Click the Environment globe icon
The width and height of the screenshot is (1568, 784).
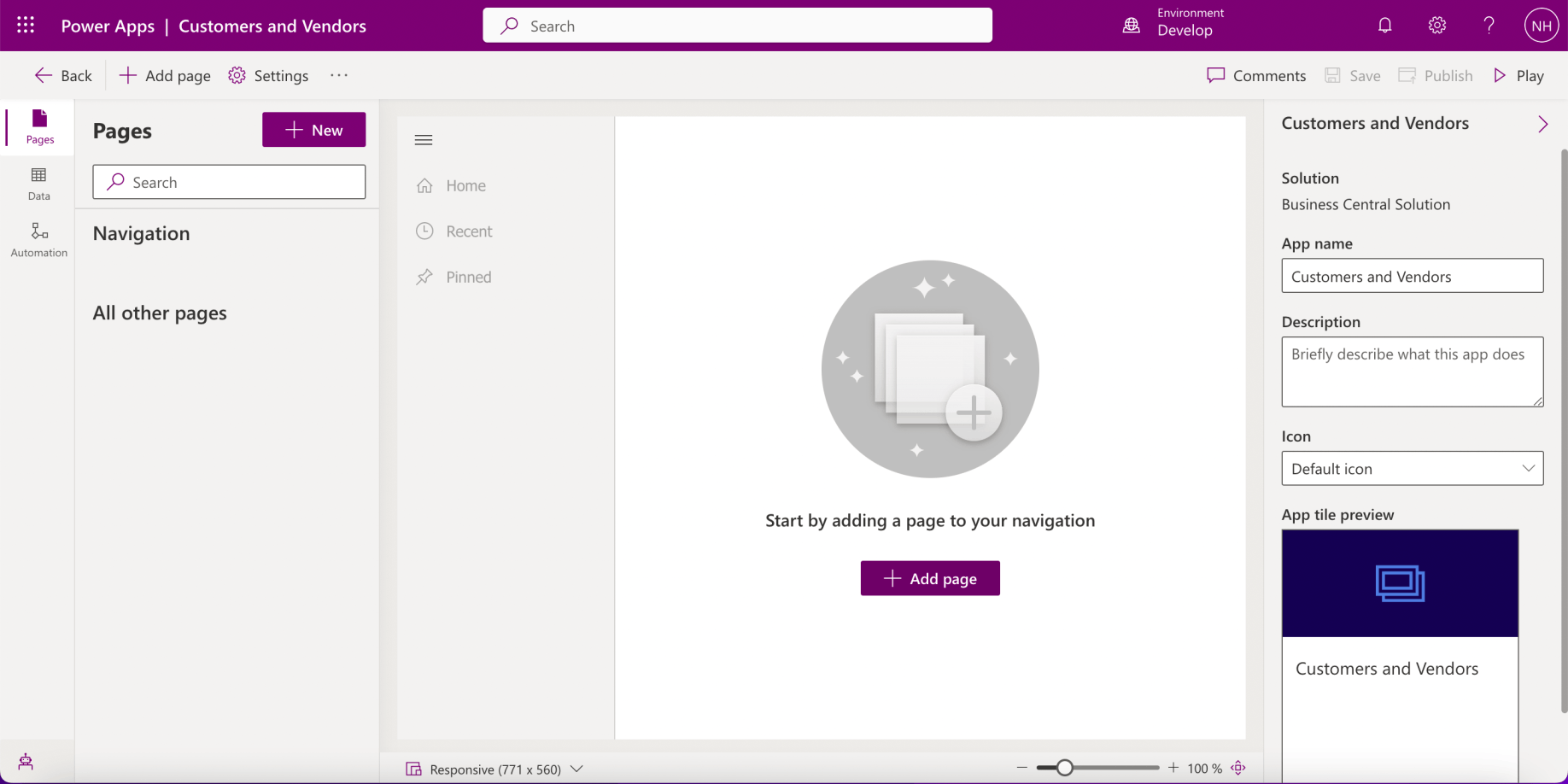pyautogui.click(x=1132, y=26)
